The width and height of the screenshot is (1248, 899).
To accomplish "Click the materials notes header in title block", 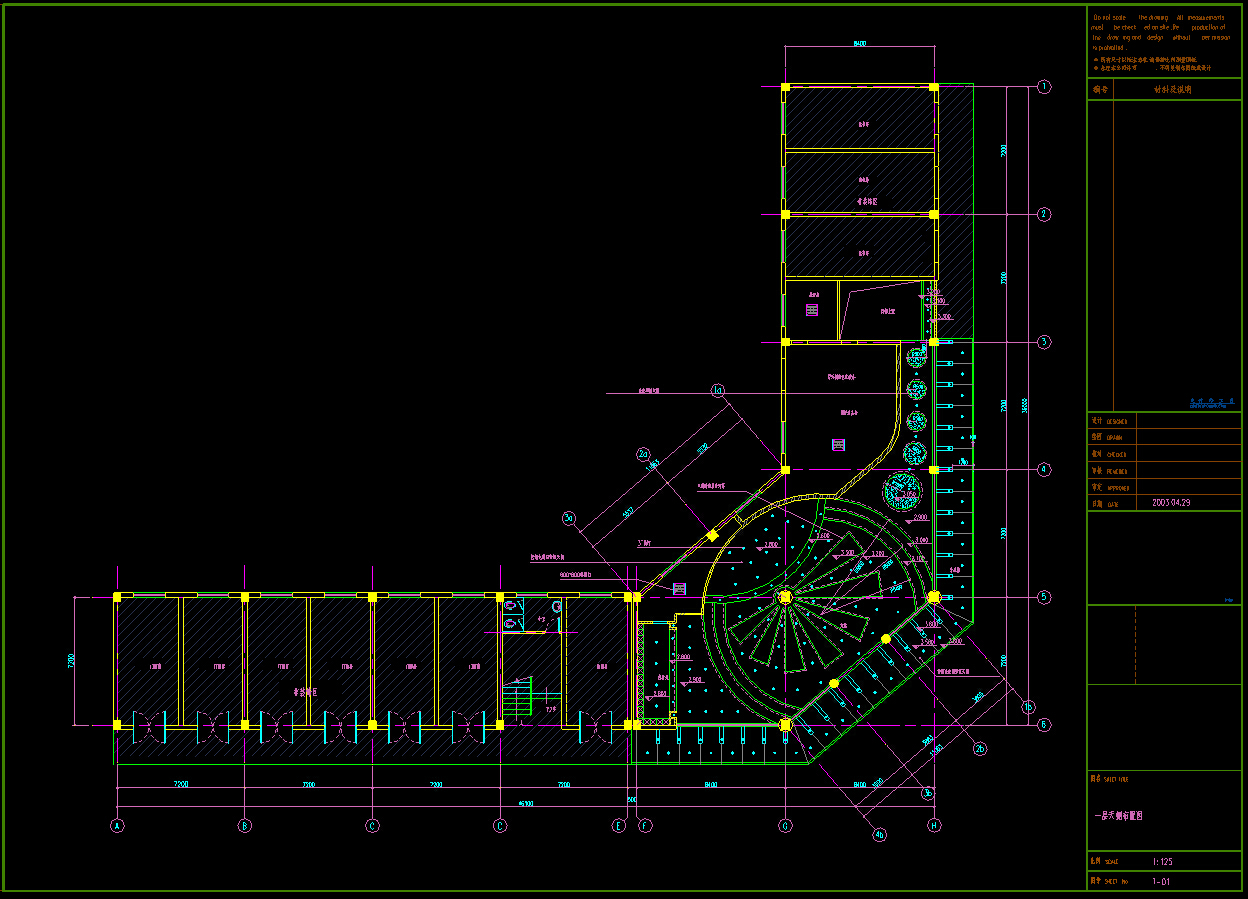I will (1172, 89).
